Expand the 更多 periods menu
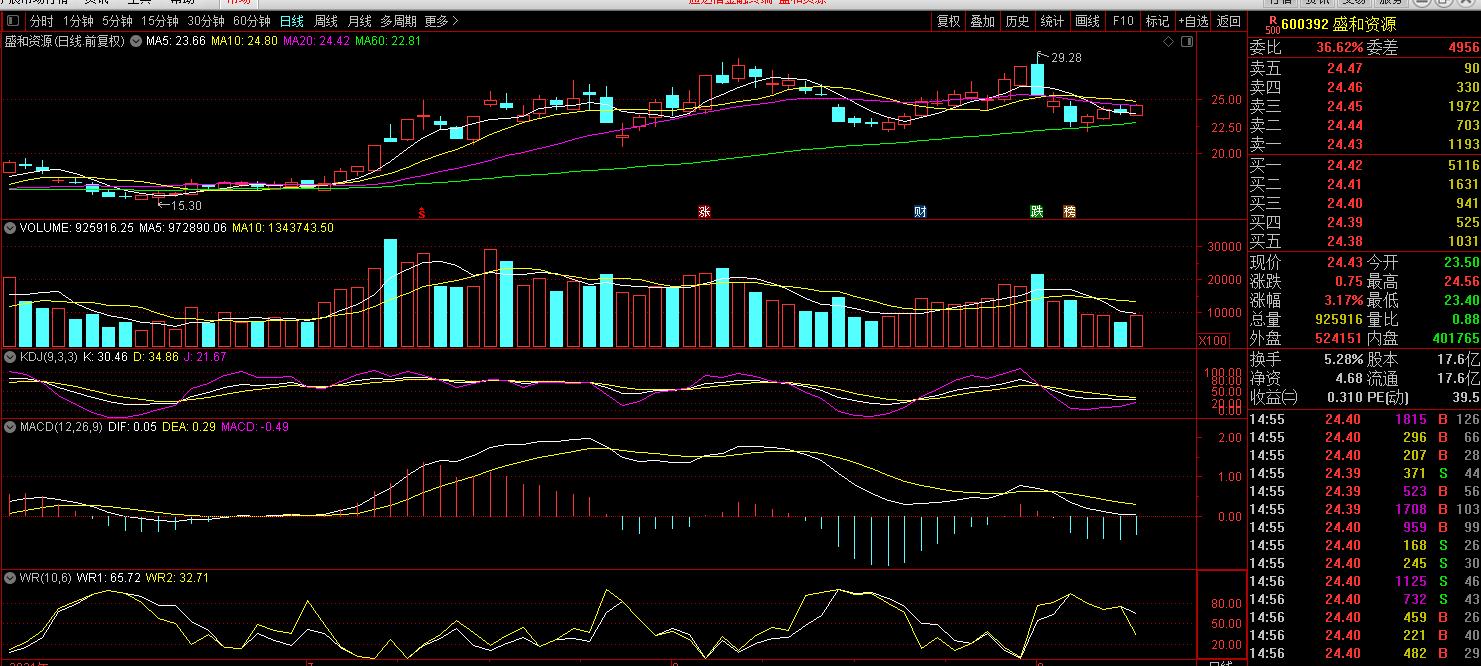This screenshot has width=1481, height=666. click(442, 21)
